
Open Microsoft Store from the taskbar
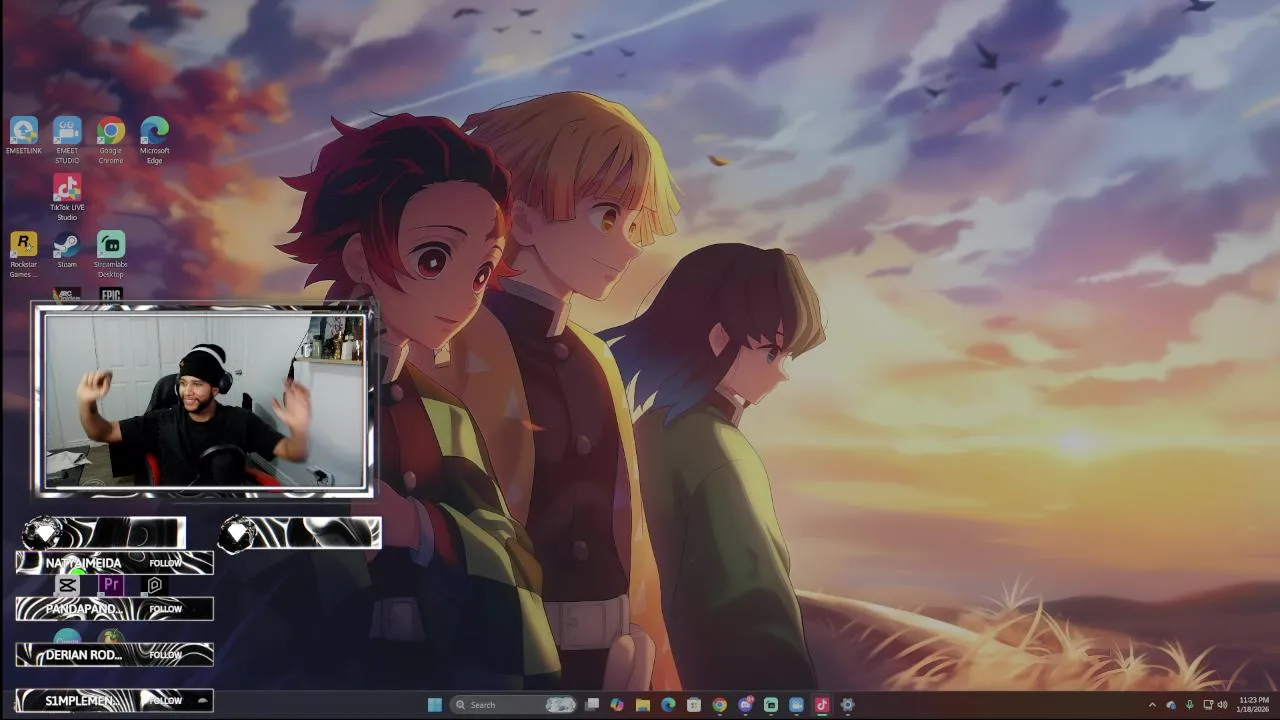click(694, 705)
